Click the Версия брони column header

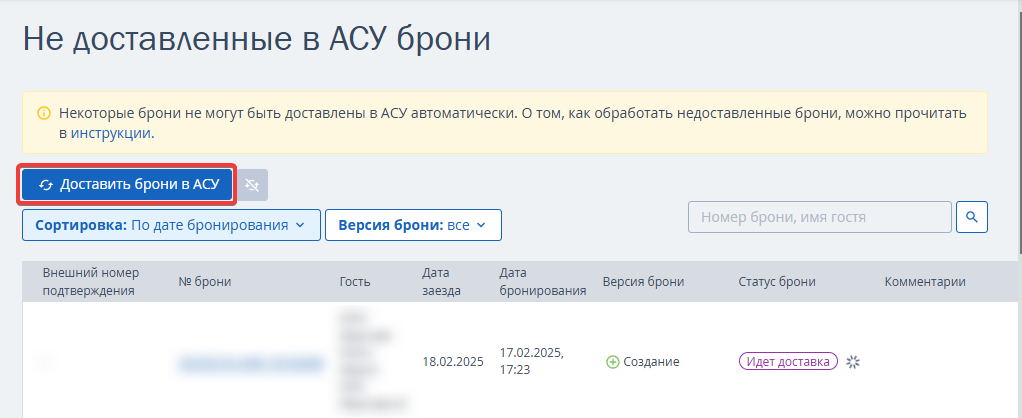pyautogui.click(x=643, y=282)
